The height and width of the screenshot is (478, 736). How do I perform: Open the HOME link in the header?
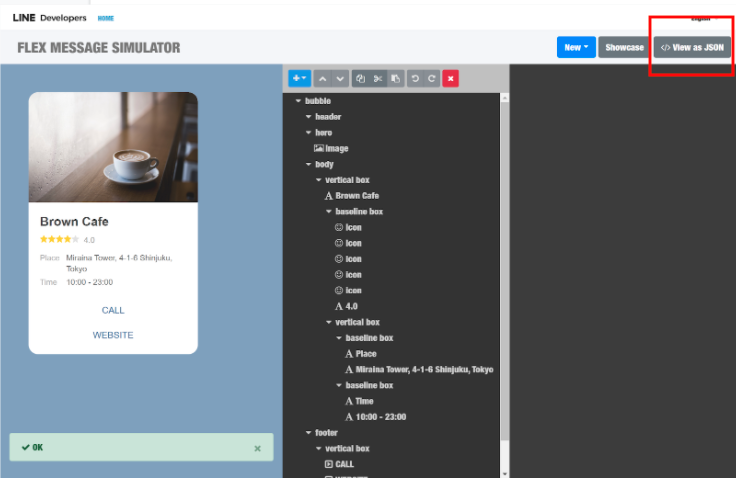tap(105, 18)
